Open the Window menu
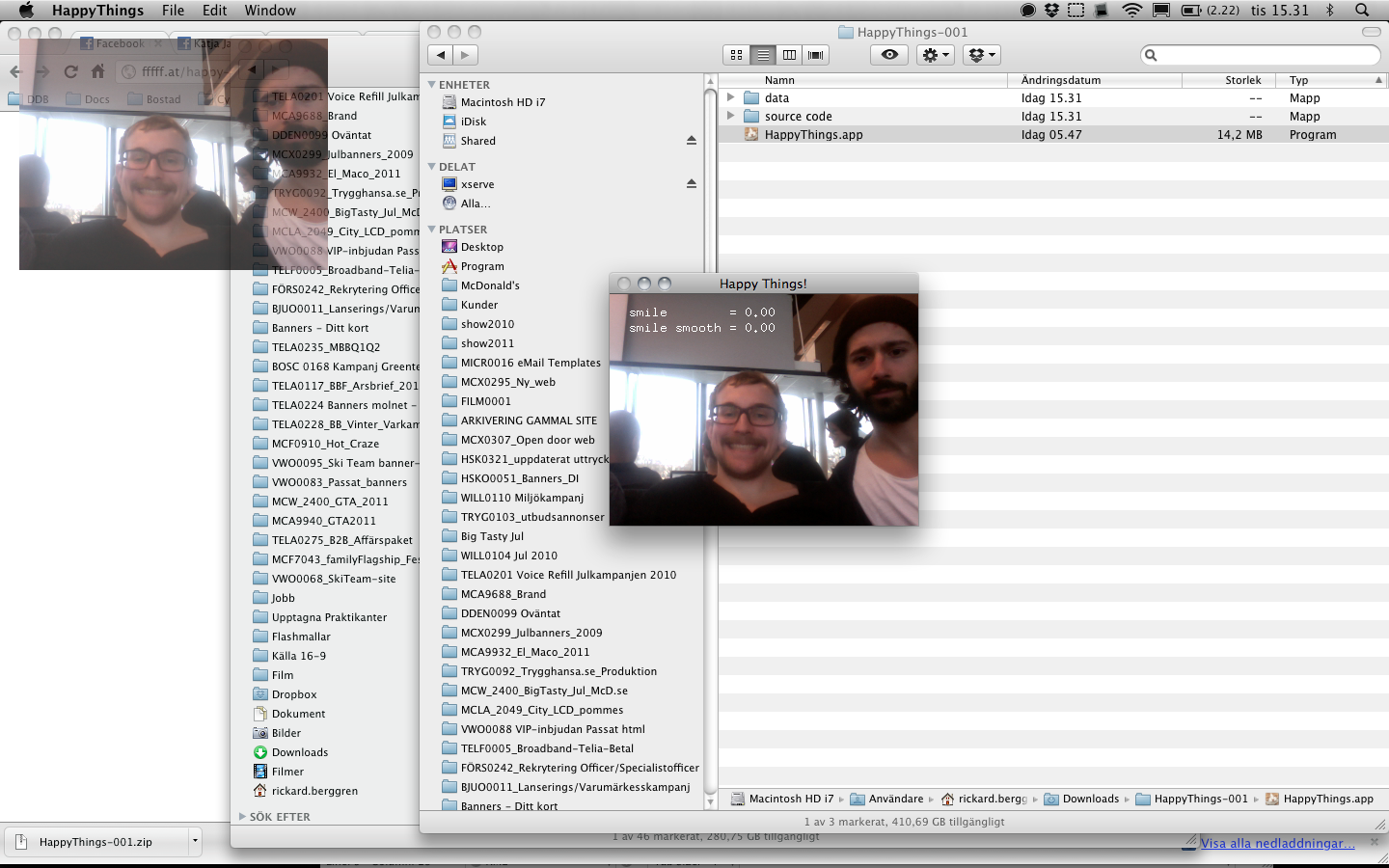Viewport: 1389px width, 868px height. [270, 11]
